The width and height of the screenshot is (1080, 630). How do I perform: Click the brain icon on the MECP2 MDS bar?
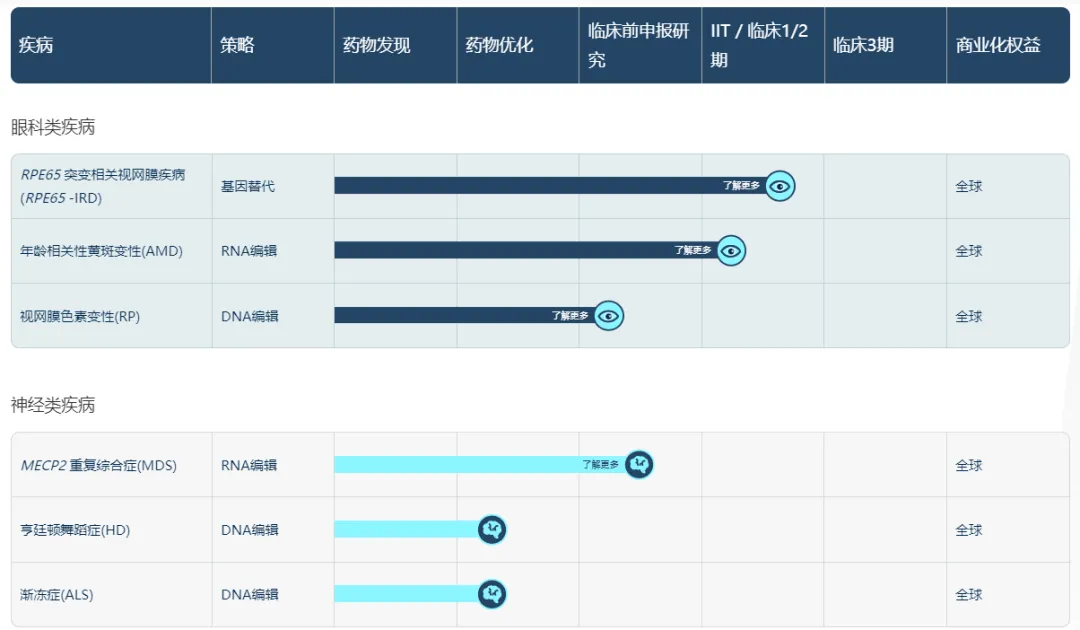tap(639, 465)
